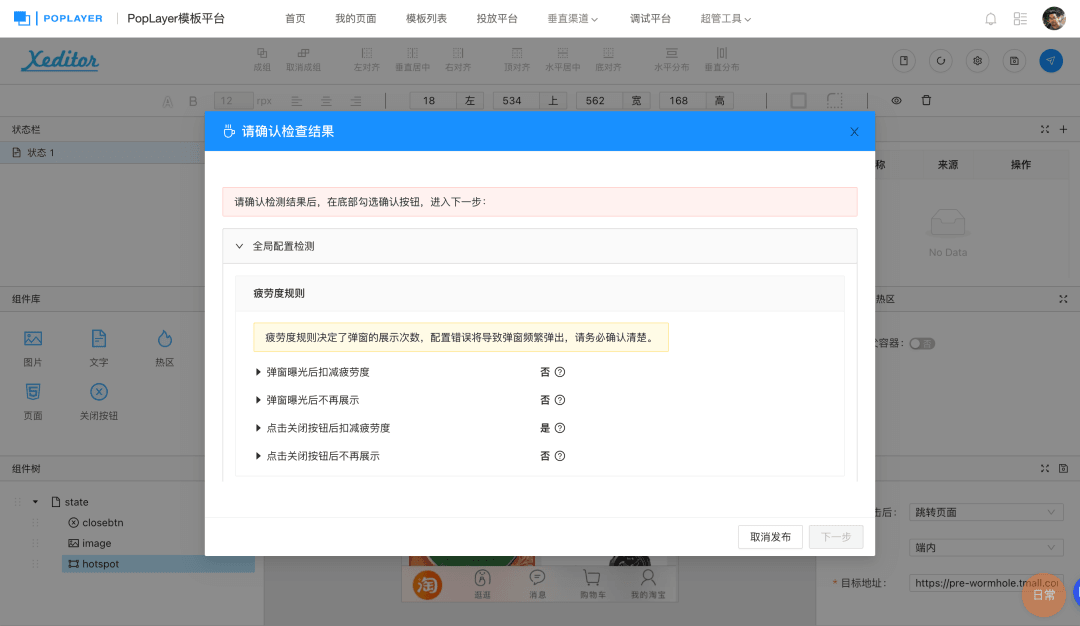1080x626 pixels.
Task: Open the grid list icon near avatar
Action: click(x=1020, y=19)
